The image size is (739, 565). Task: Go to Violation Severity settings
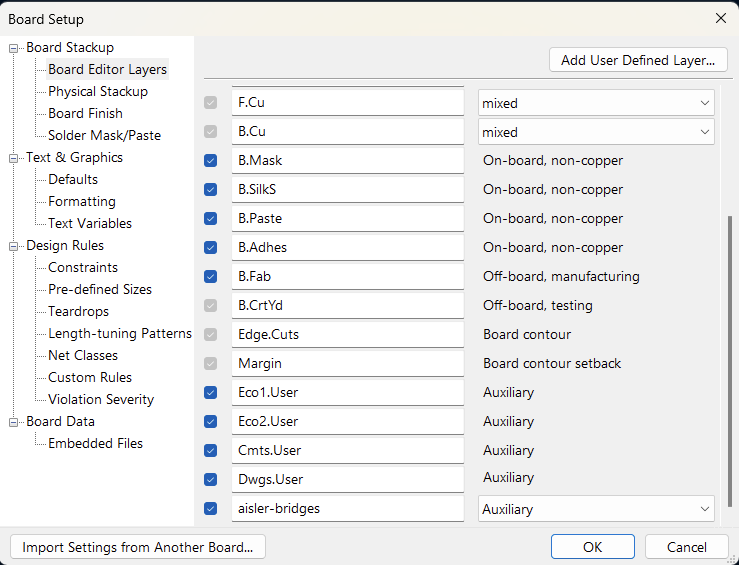coord(101,400)
